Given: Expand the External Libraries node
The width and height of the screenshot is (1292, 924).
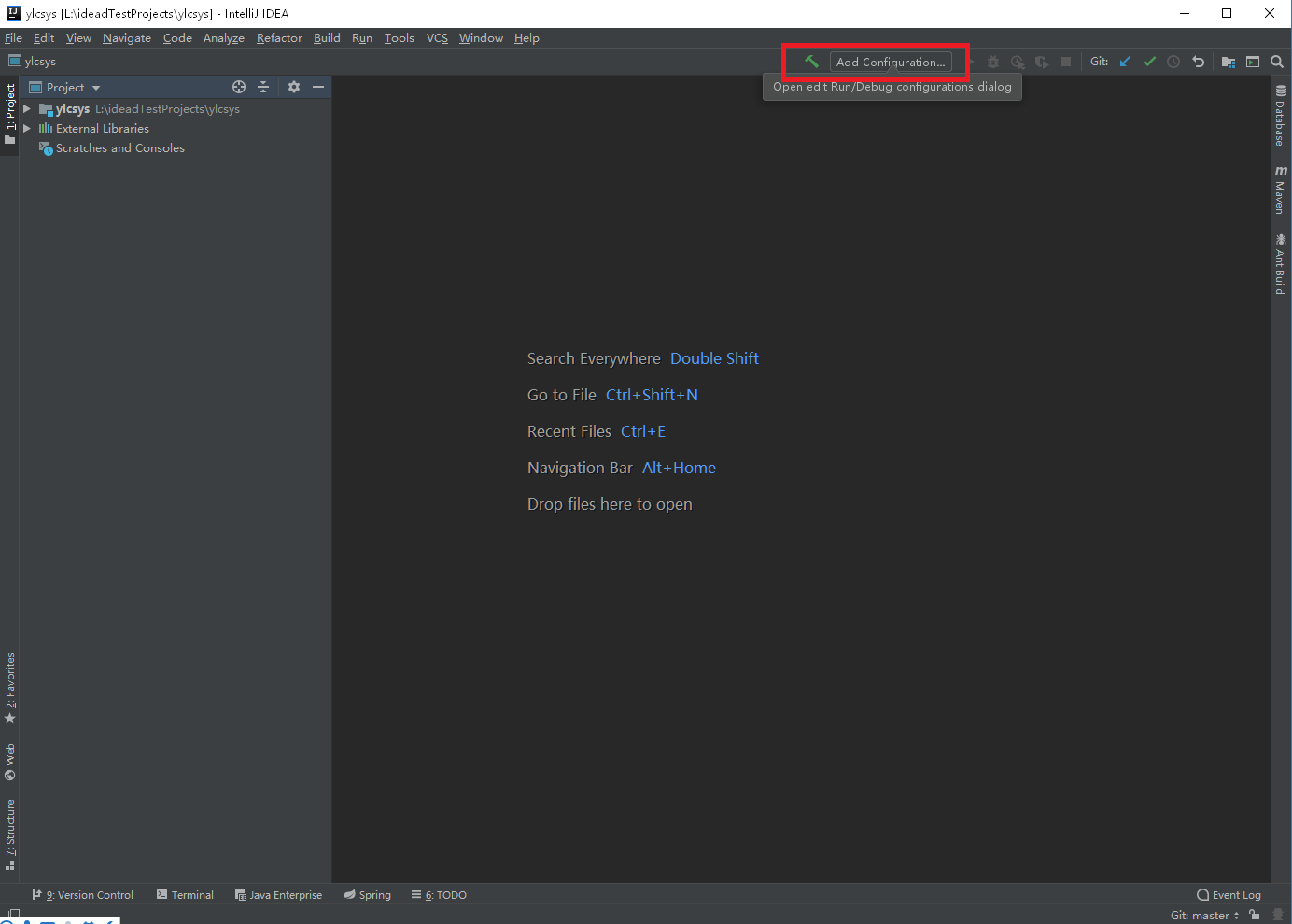Looking at the screenshot, I should [27, 129].
